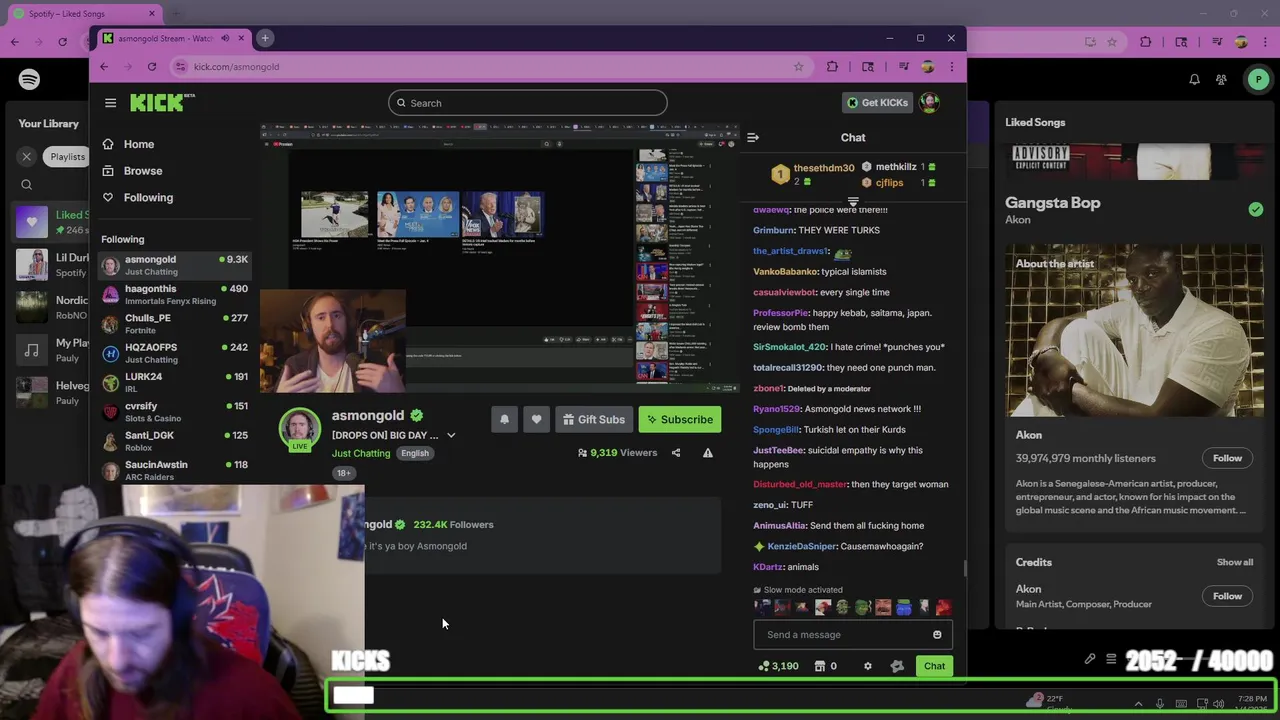This screenshot has width=1280, height=720.
Task: Open cvrsify channel in Following list
Action: click(x=174, y=412)
